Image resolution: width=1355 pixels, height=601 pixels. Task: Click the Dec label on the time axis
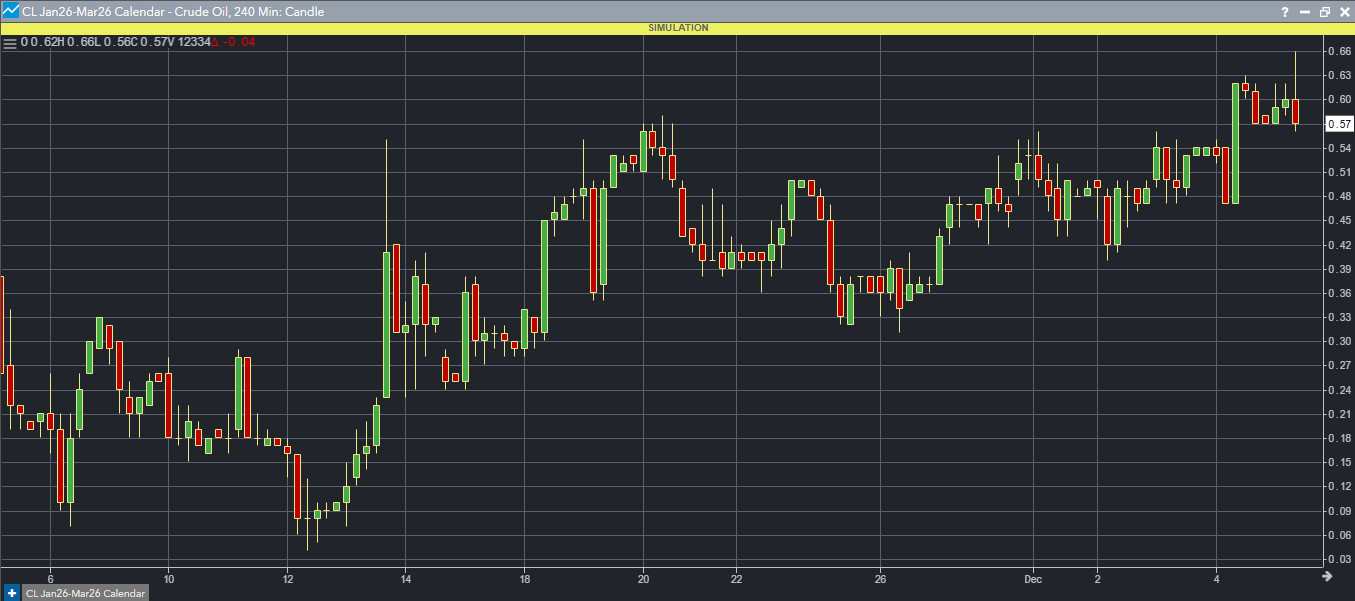(1032, 578)
